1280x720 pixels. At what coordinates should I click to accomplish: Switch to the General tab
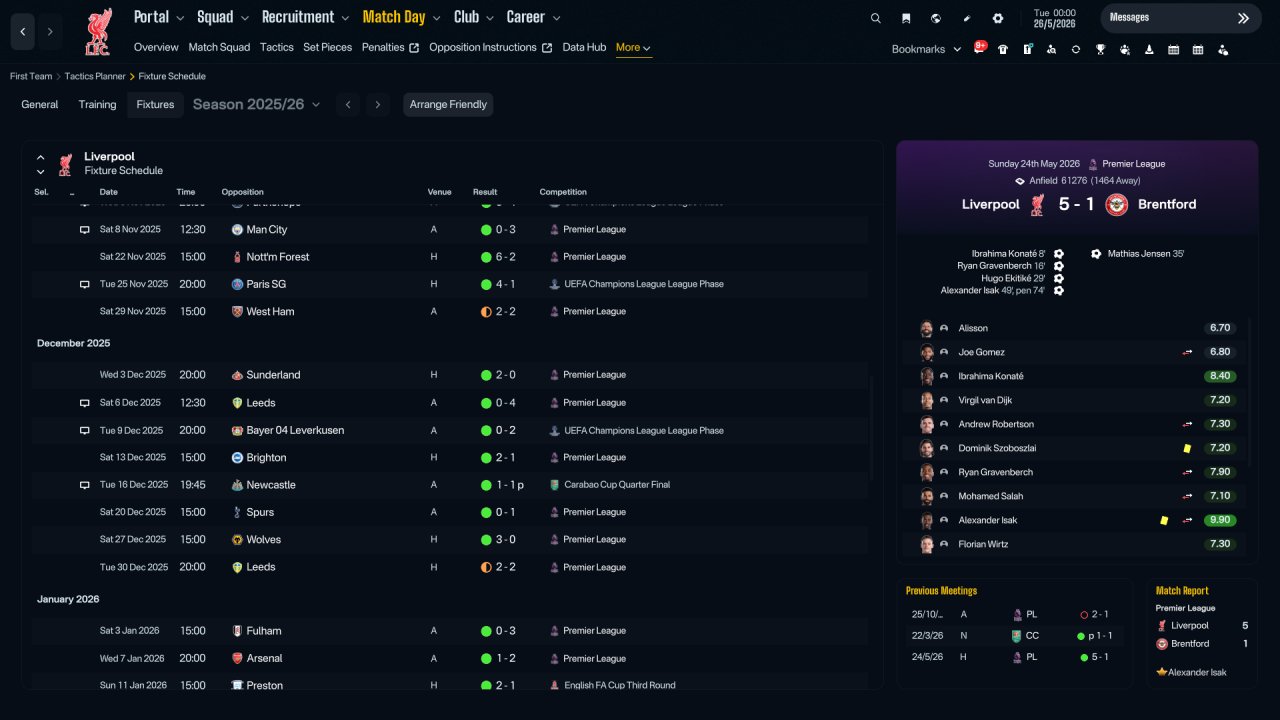[40, 104]
